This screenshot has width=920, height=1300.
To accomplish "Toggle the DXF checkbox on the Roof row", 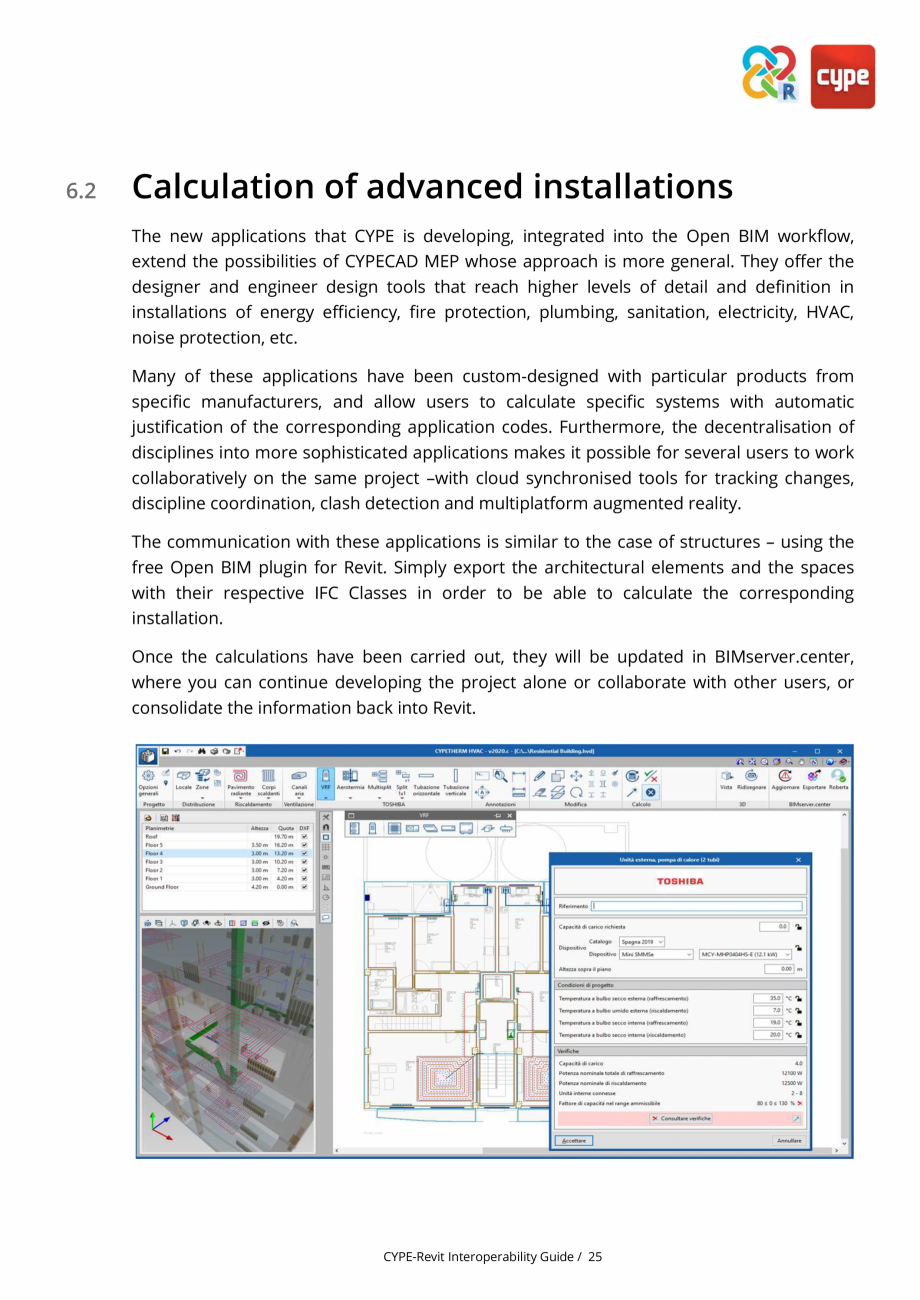I will tap(304, 836).
